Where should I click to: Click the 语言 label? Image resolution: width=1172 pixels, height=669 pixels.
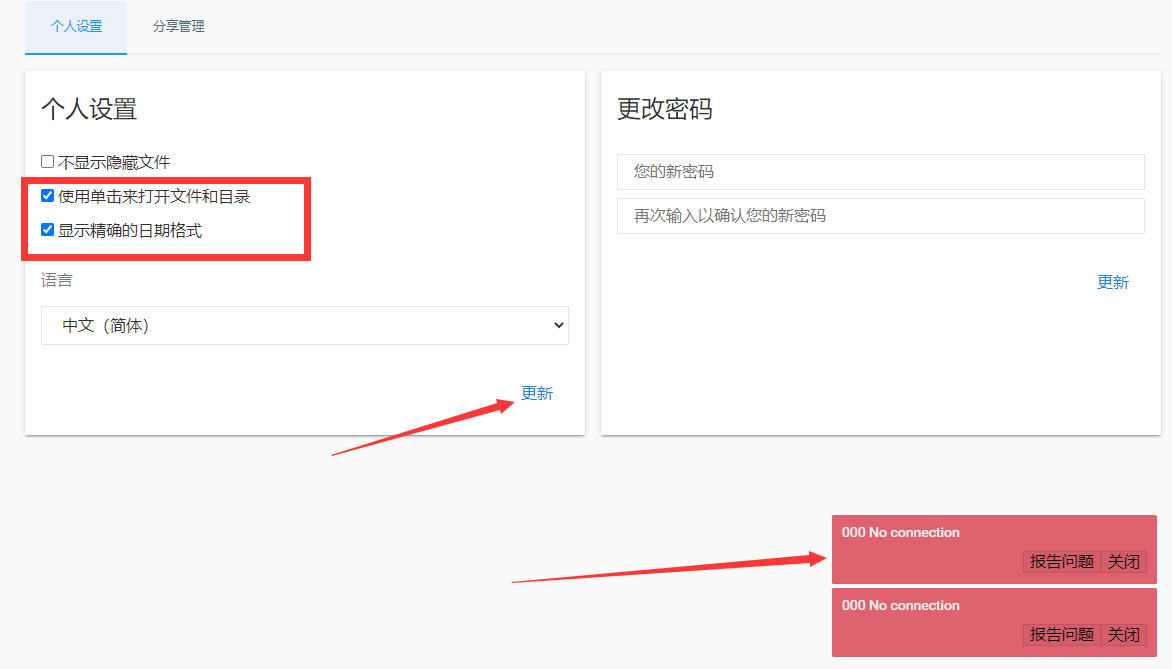57,280
